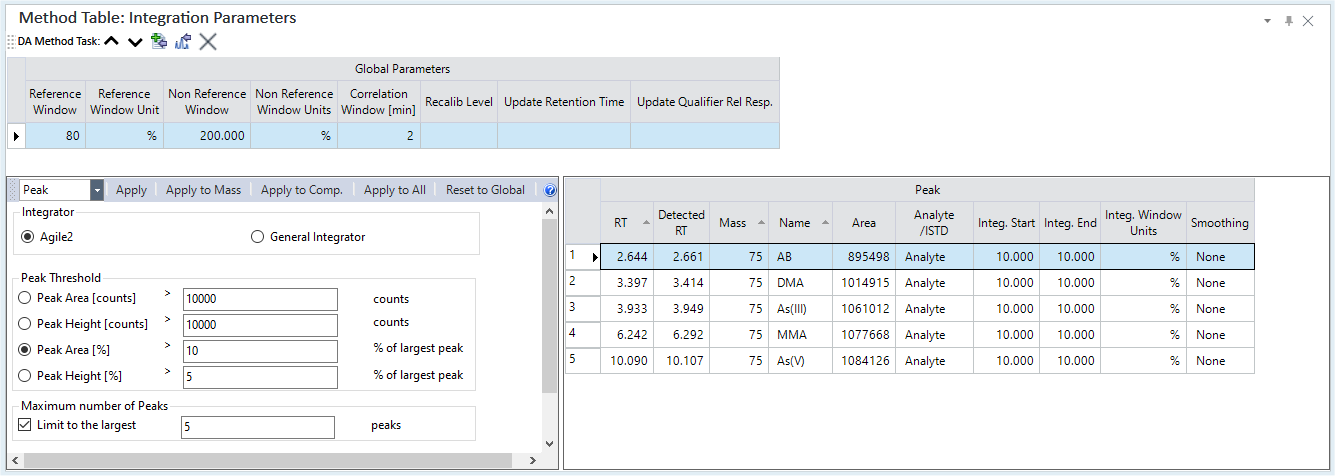Click Correlation Window value 2

coord(379,136)
